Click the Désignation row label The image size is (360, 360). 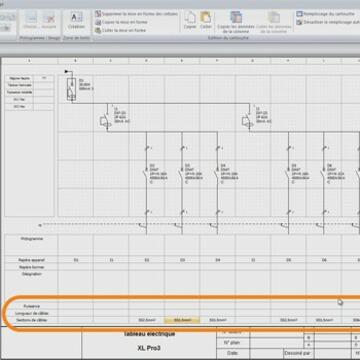click(32, 274)
